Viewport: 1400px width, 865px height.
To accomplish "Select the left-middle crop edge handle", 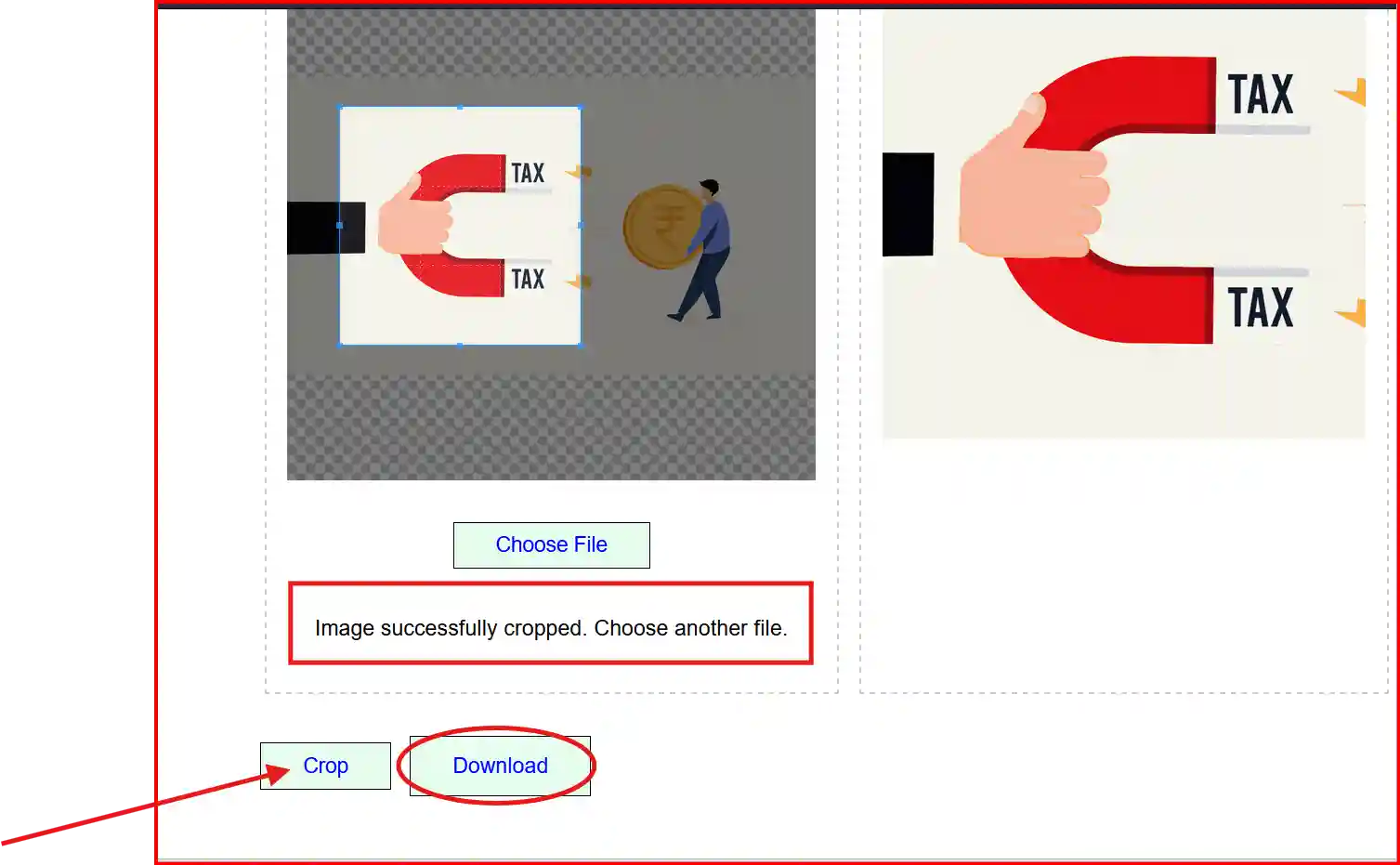I will click(x=340, y=225).
